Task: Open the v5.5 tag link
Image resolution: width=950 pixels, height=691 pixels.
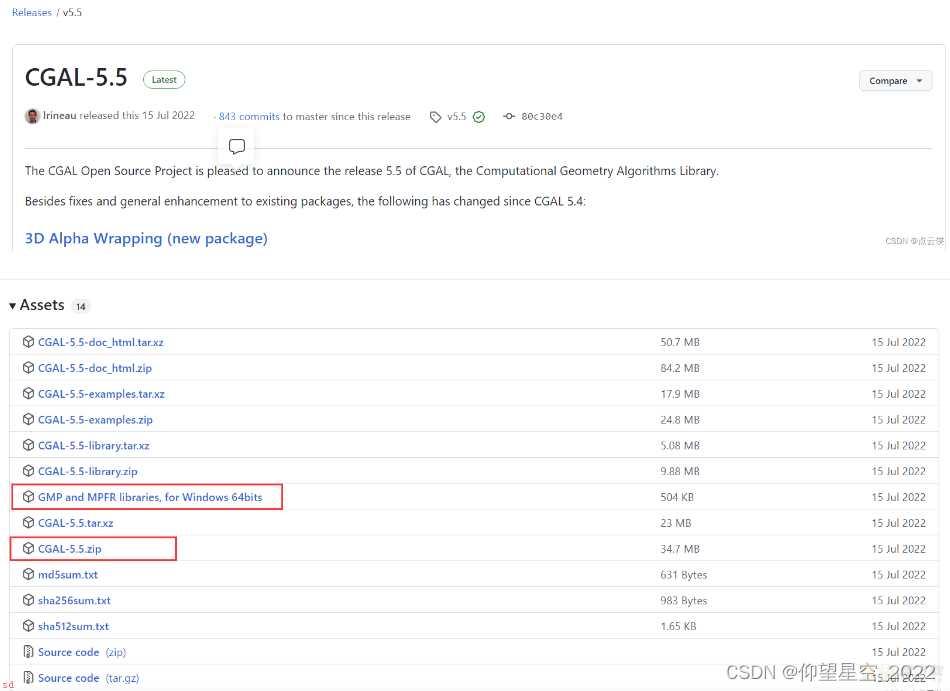Action: pos(457,116)
